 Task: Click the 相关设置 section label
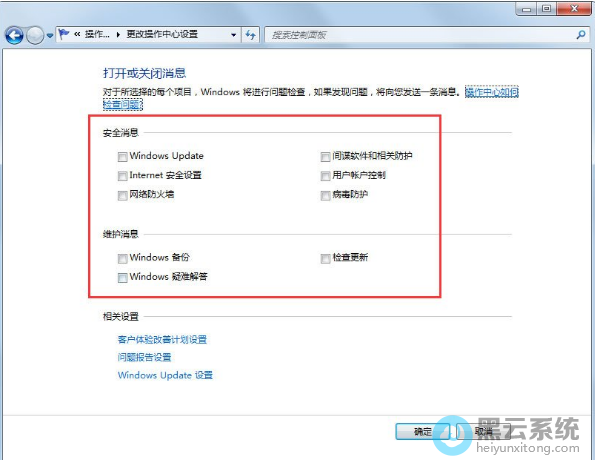[121, 317]
